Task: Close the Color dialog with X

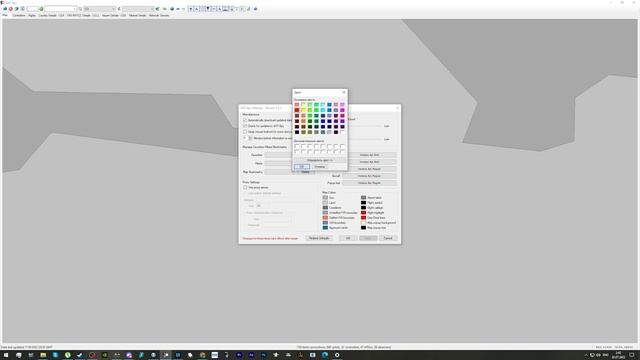Action: 344,92
